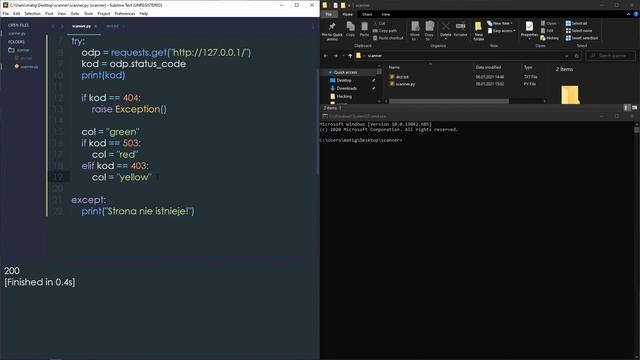Click the Paste icon in Explorer ribbon
This screenshot has width=640, height=360.
pyautogui.click(x=364, y=29)
